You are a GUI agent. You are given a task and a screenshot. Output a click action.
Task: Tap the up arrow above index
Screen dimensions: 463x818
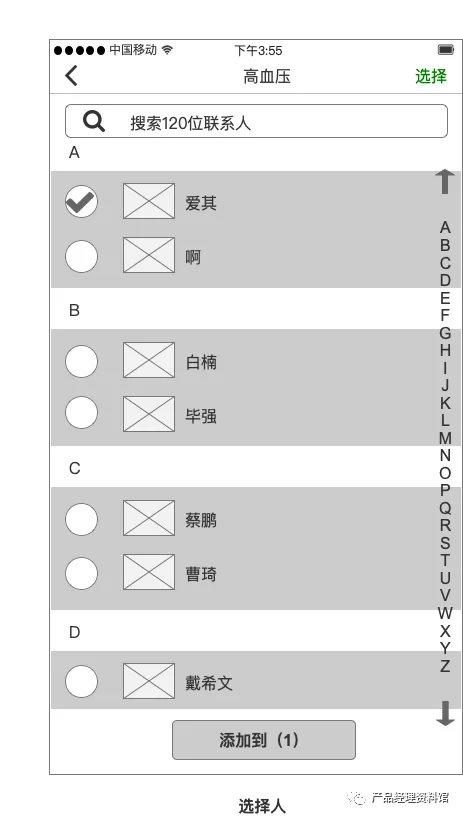[x=445, y=182]
